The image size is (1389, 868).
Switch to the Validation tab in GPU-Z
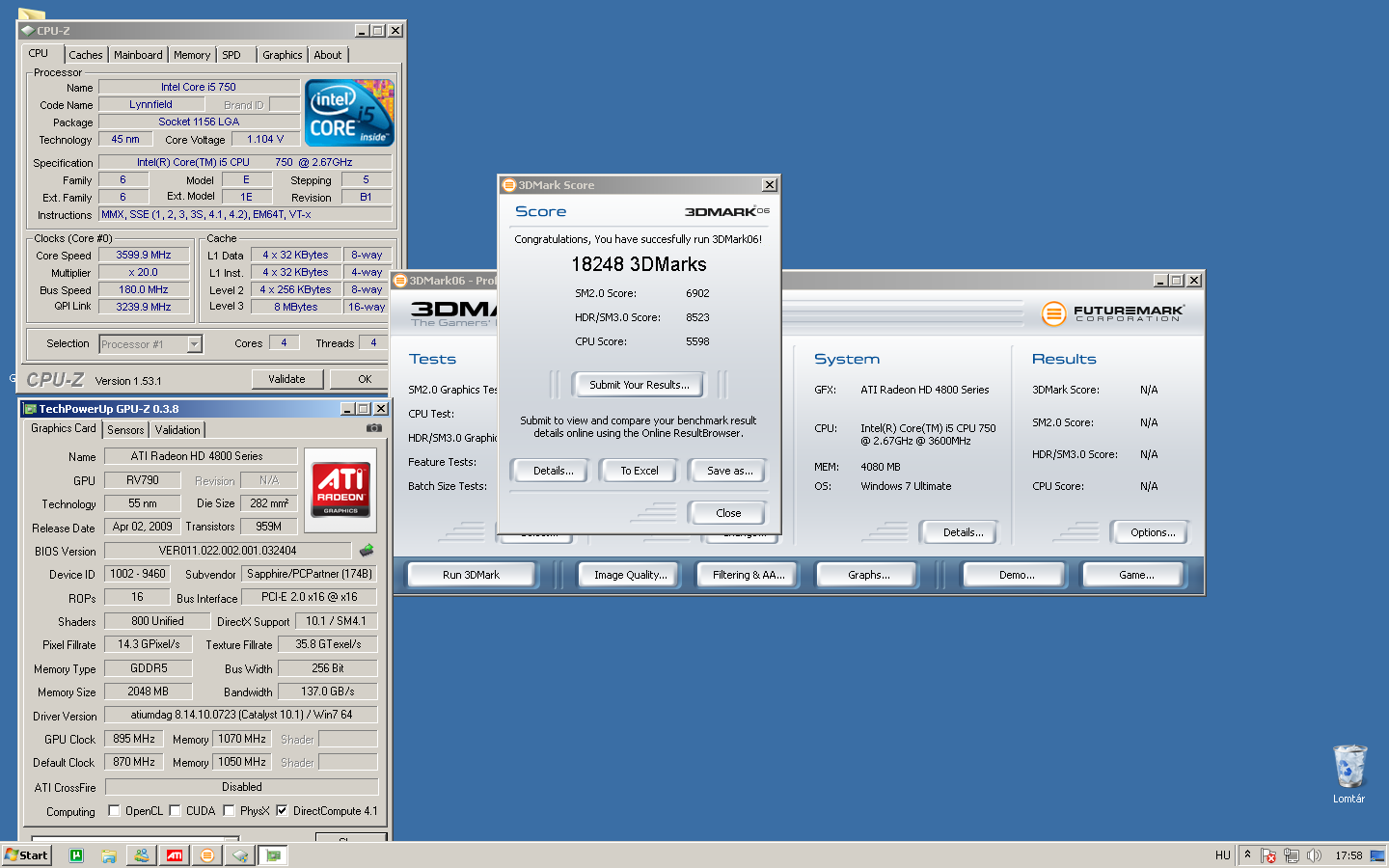(177, 430)
